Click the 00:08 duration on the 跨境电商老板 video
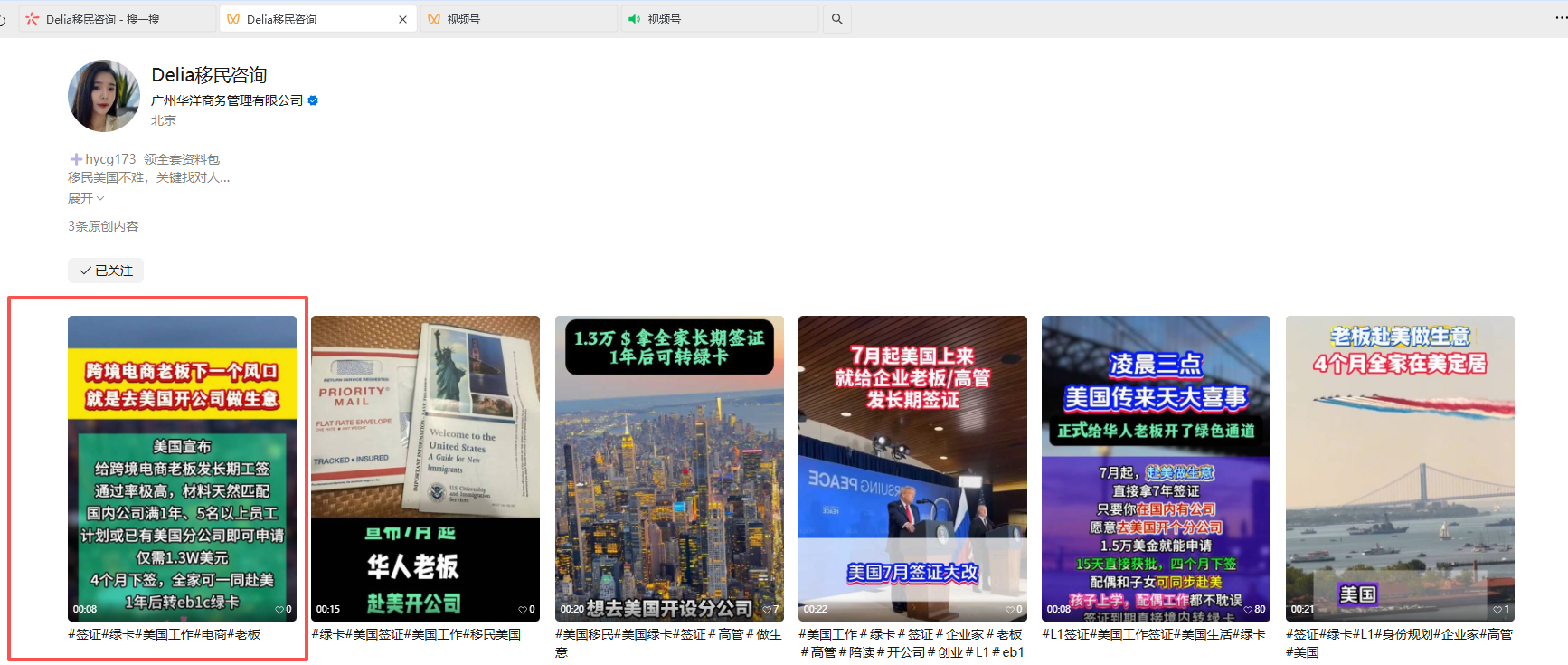This screenshot has height=665, width=1568. 85,610
